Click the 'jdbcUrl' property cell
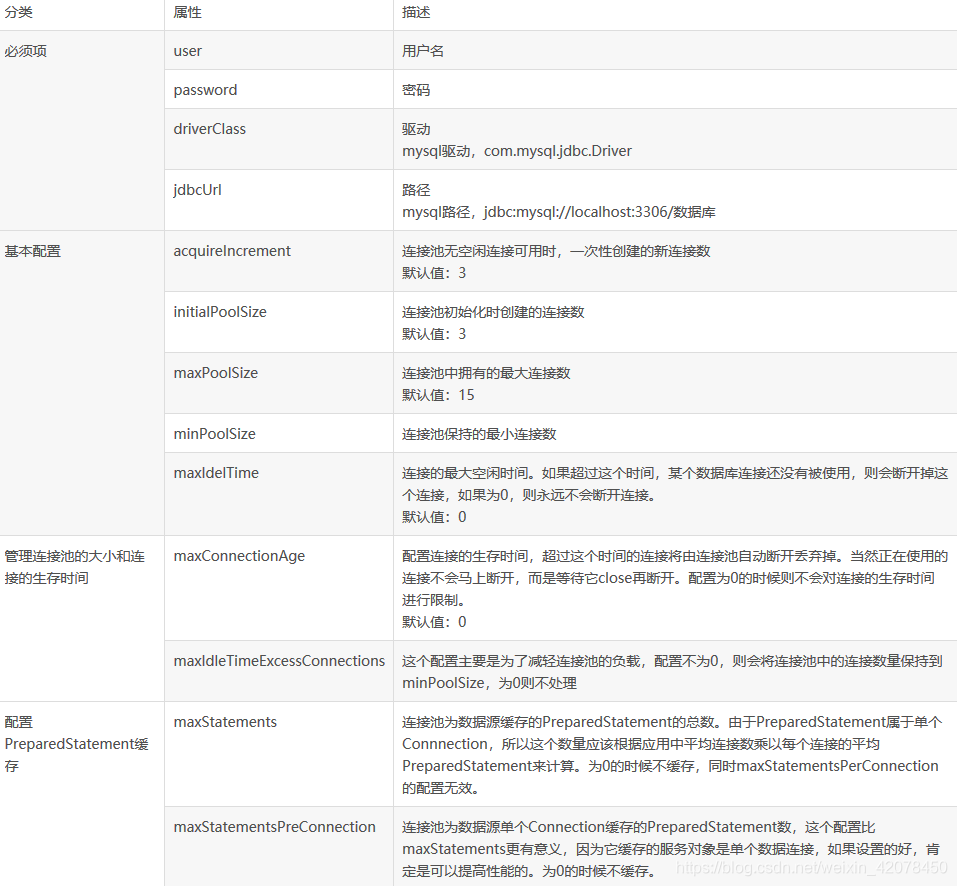This screenshot has width=957, height=886. (279, 201)
